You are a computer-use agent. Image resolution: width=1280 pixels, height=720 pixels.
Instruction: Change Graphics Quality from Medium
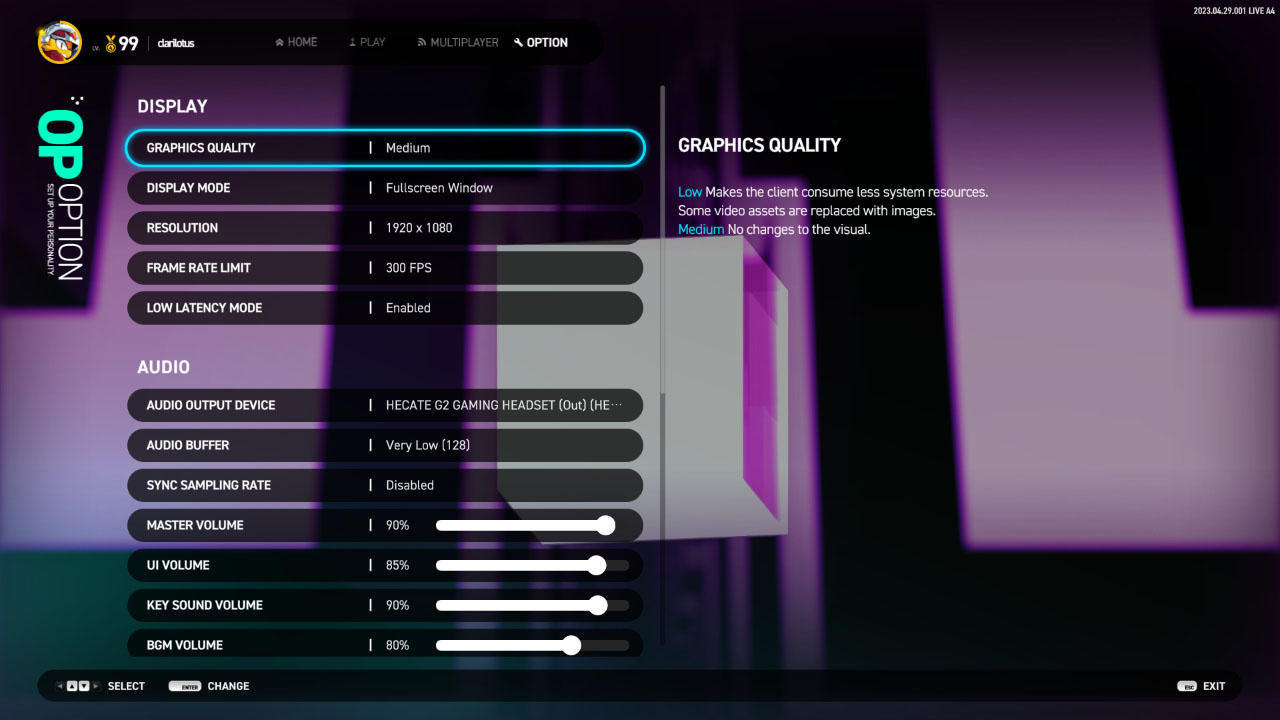(x=385, y=148)
